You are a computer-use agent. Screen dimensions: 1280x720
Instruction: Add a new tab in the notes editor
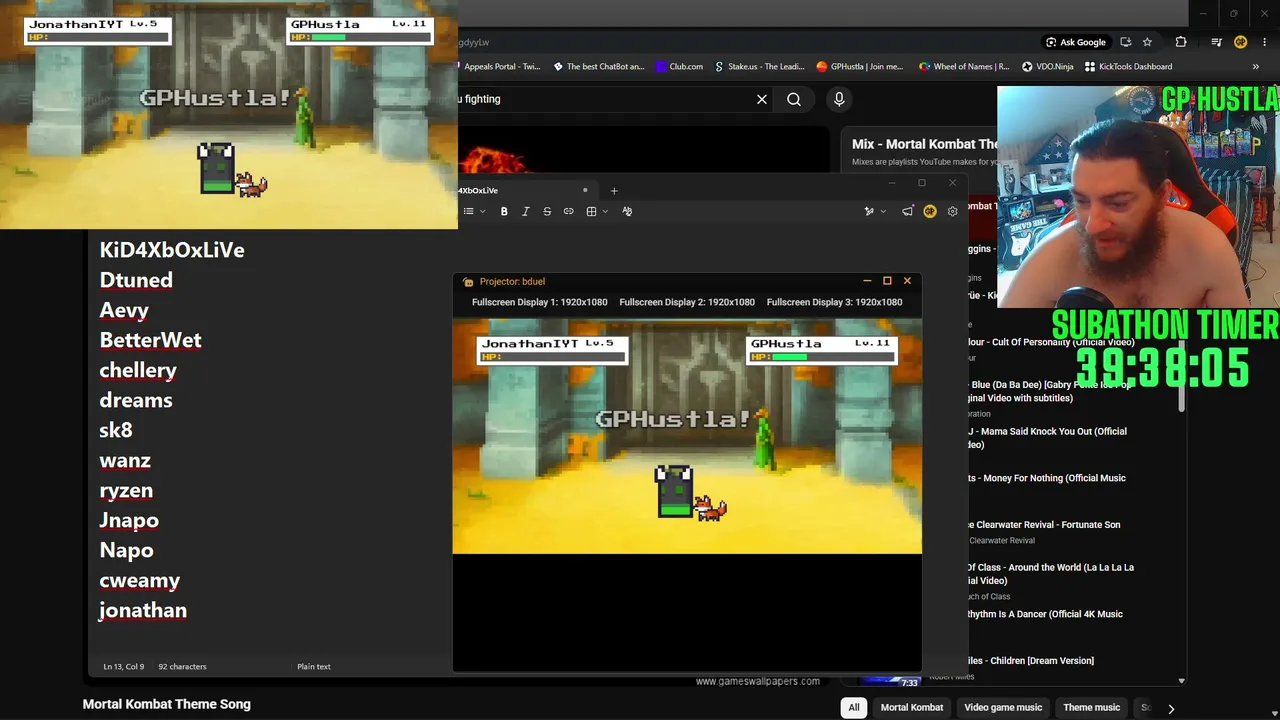click(614, 190)
